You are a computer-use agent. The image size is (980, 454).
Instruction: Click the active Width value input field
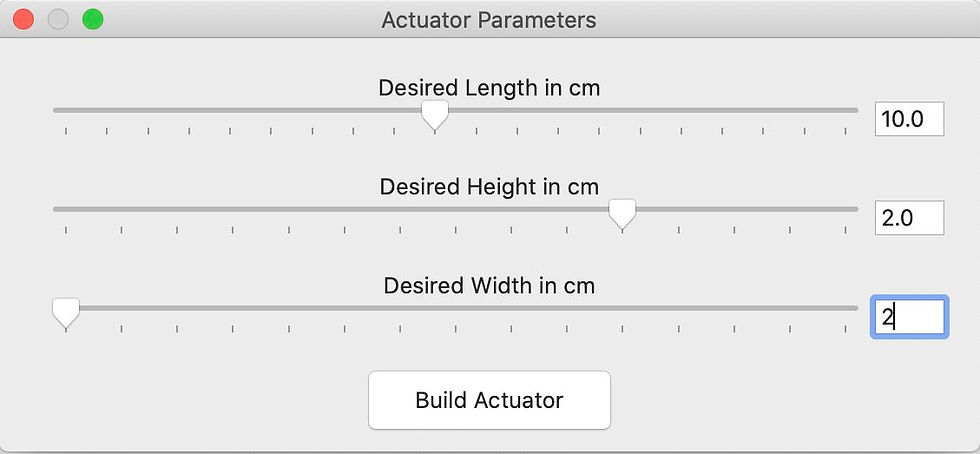click(x=909, y=317)
